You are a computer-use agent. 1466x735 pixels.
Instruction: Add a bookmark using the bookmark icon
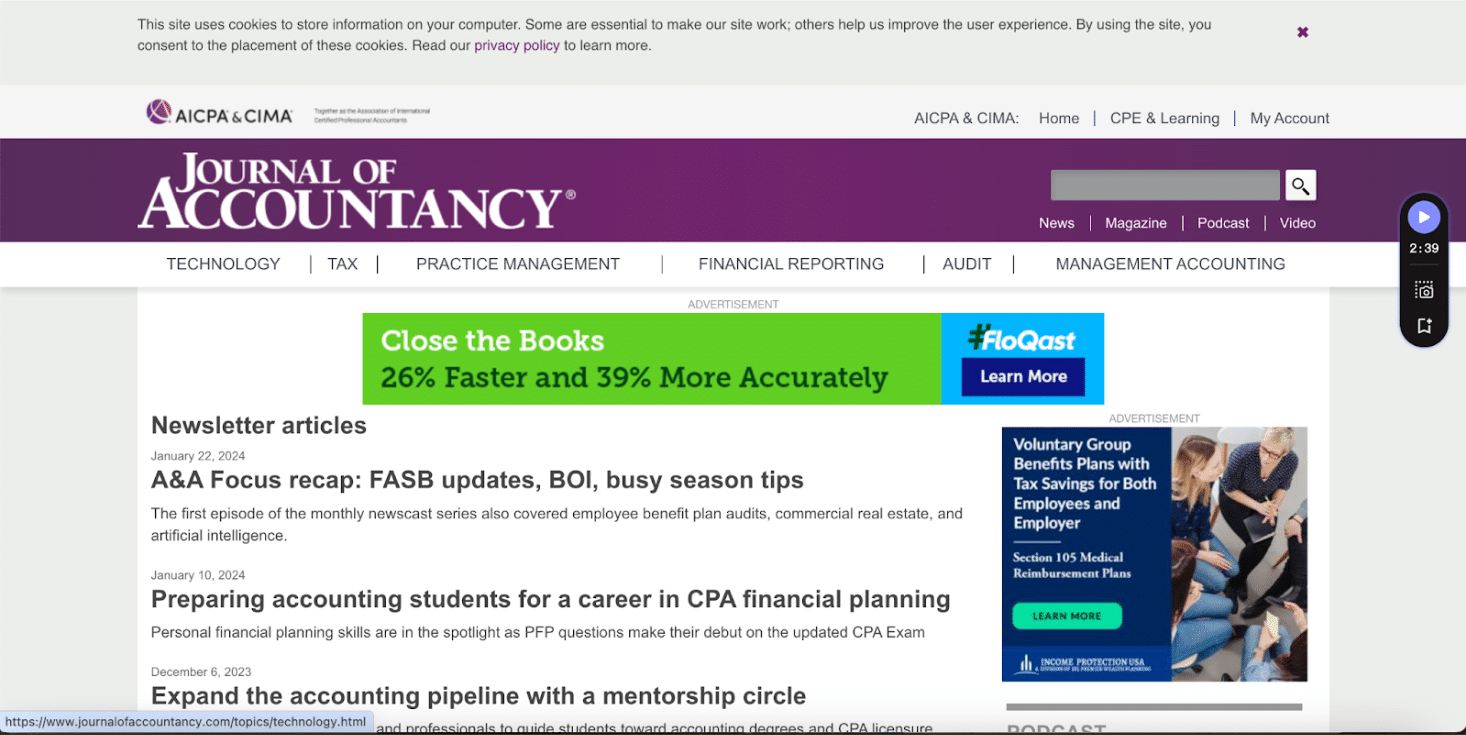point(1424,325)
